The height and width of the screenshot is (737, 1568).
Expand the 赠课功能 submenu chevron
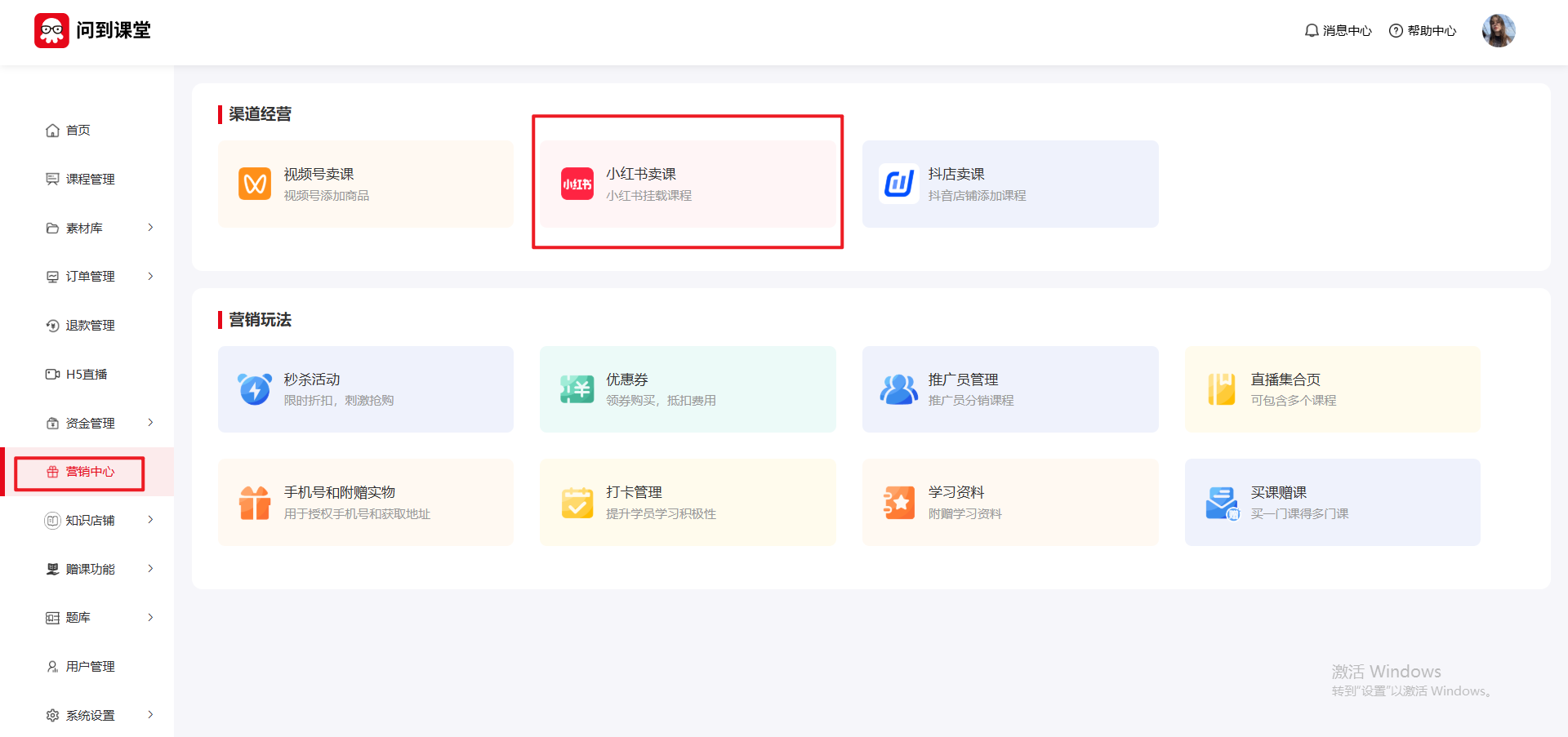coord(150,568)
